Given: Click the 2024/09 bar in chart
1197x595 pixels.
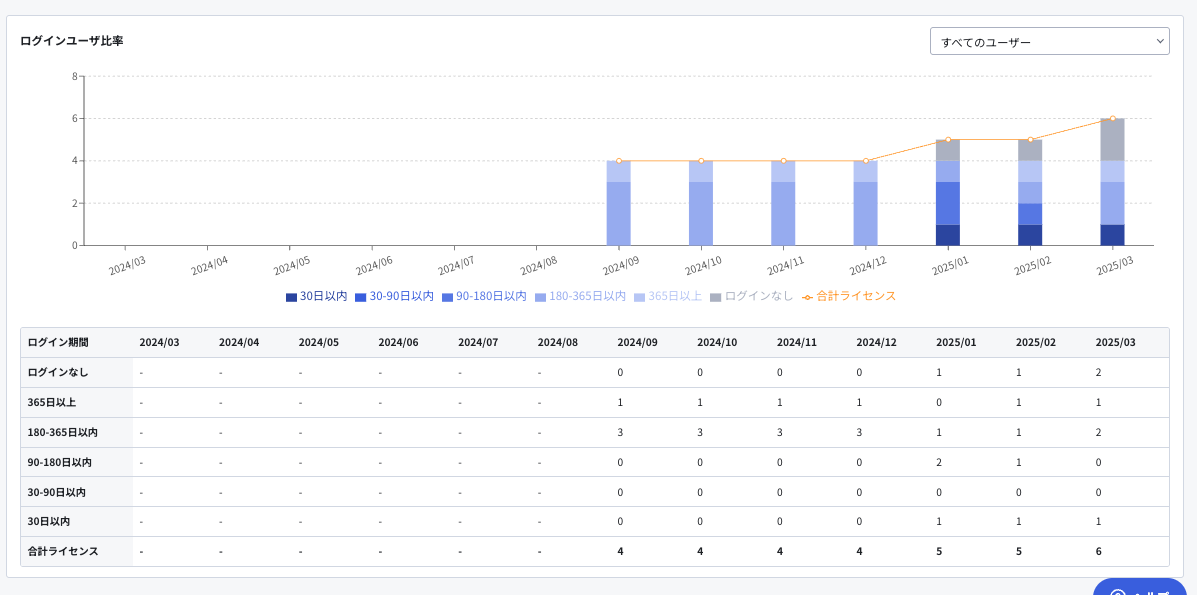Looking at the screenshot, I should [x=618, y=203].
